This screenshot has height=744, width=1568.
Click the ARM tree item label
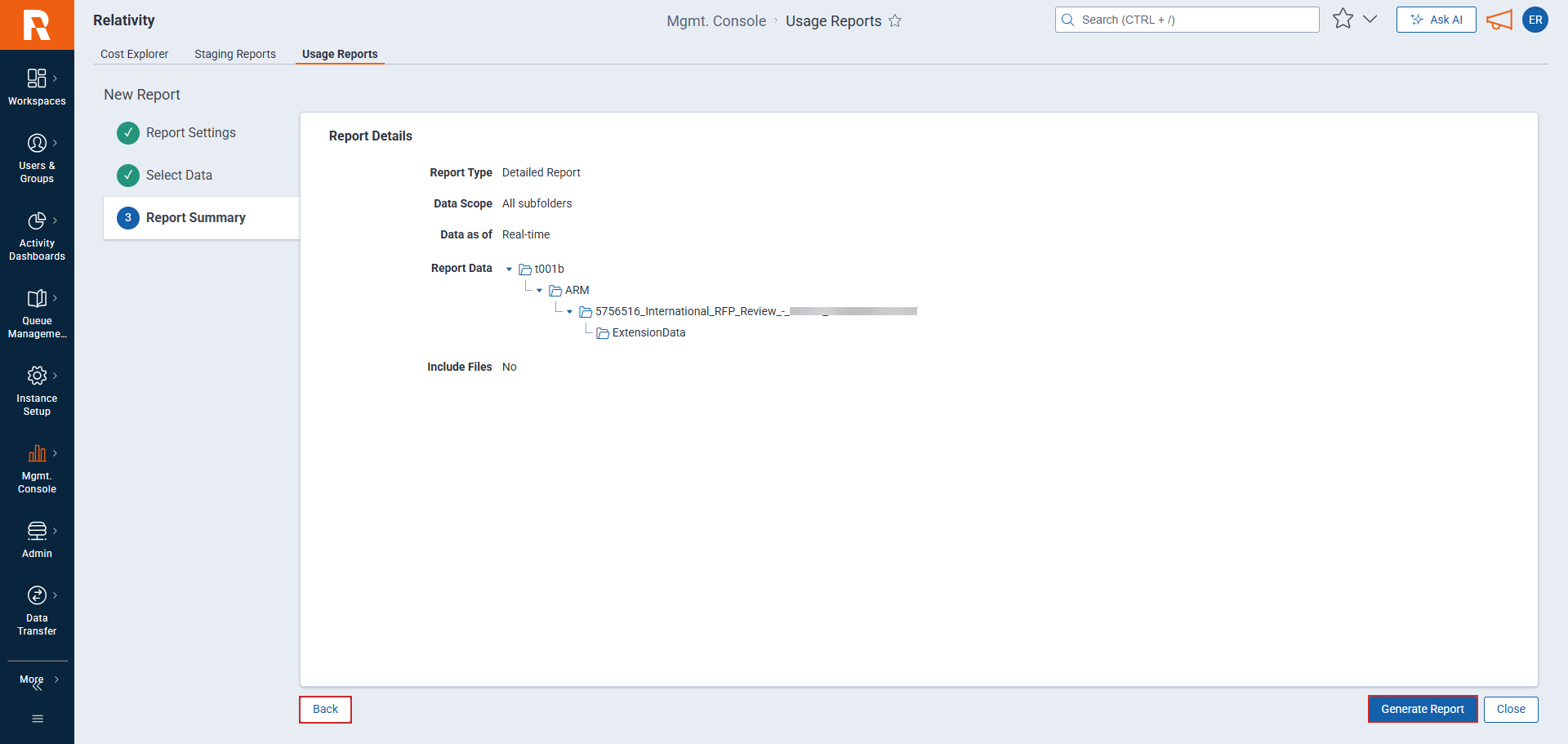577,291
